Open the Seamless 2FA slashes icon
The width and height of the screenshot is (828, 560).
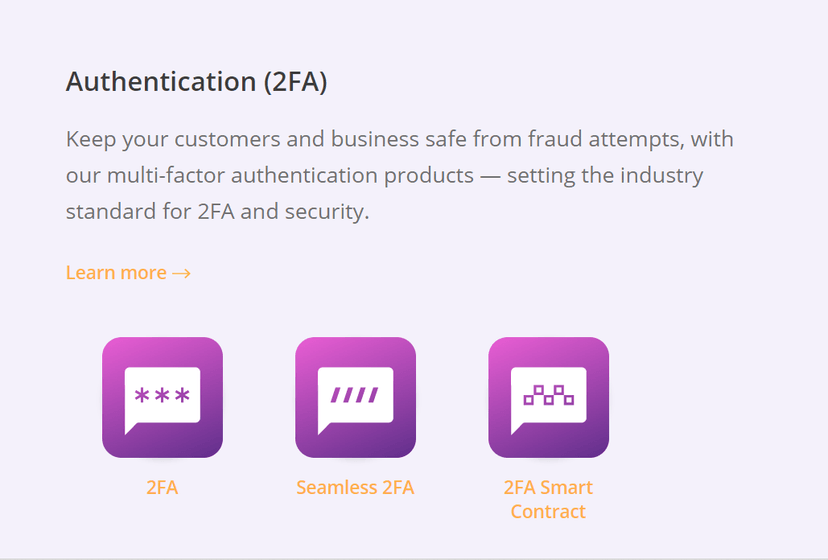click(355, 397)
